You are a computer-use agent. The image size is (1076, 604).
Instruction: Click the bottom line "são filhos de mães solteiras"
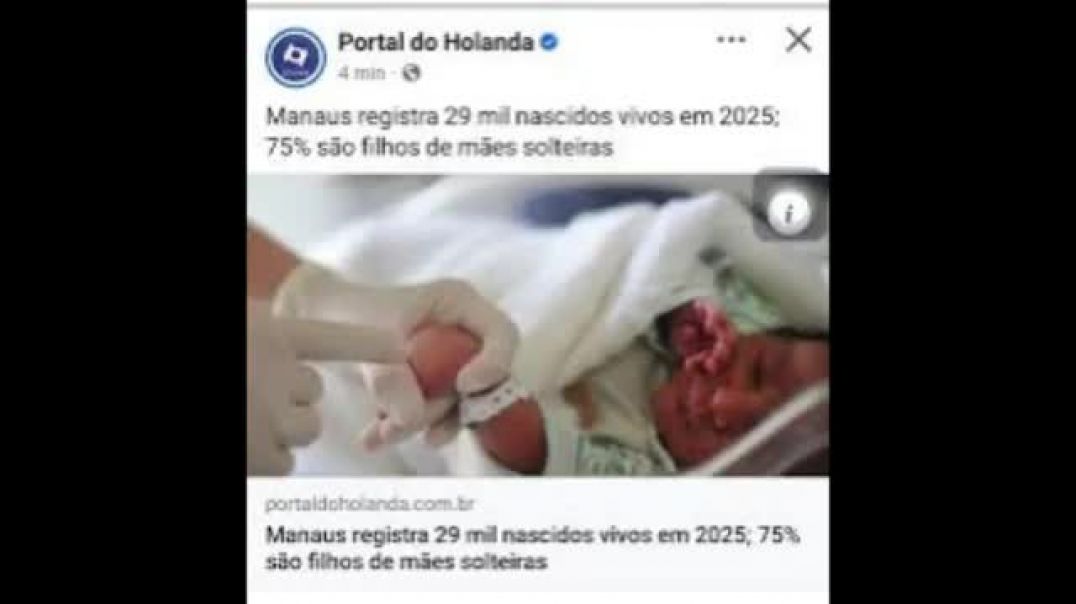(x=406, y=561)
